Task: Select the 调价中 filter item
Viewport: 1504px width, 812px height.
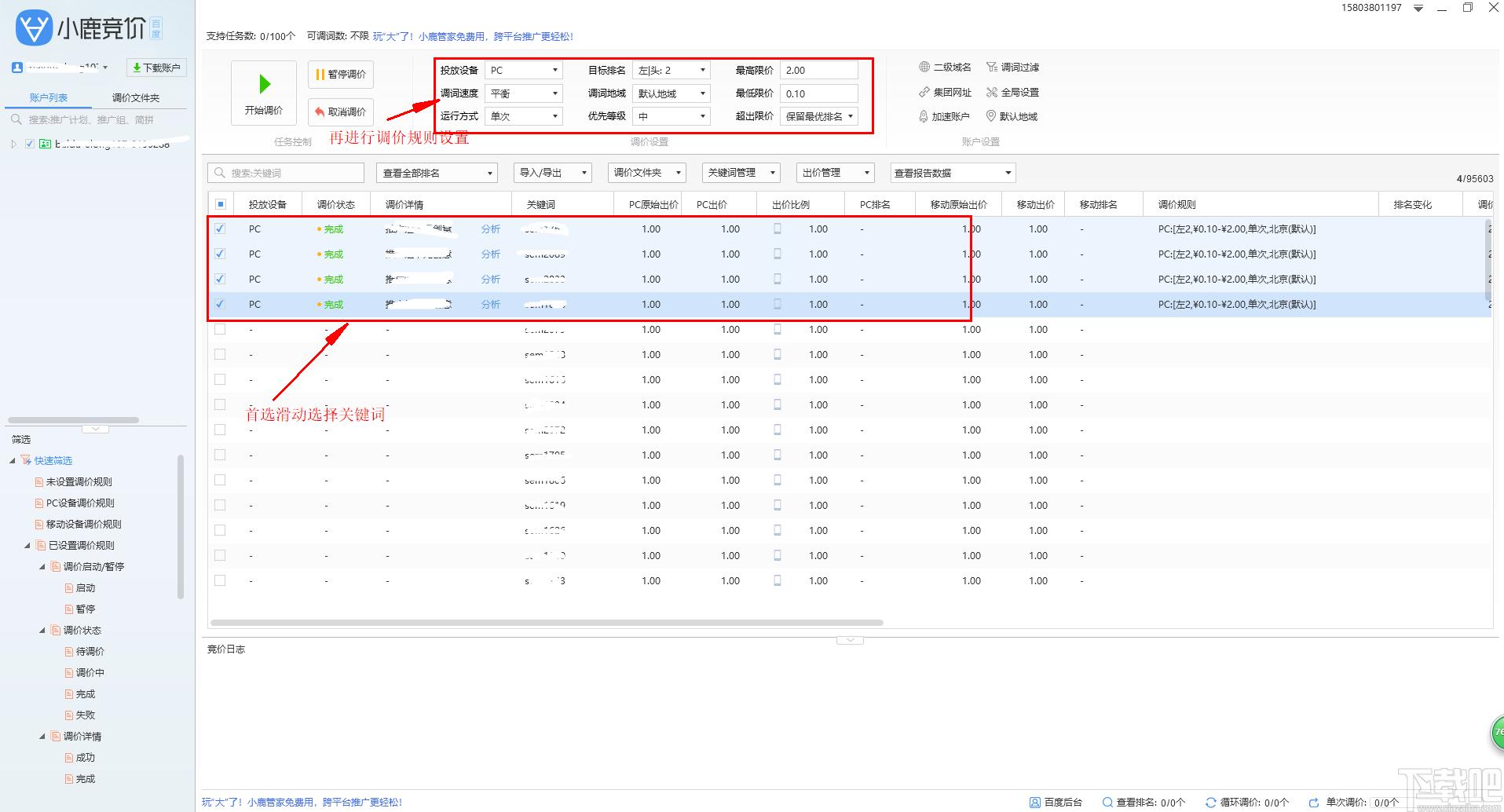Action: click(x=90, y=672)
